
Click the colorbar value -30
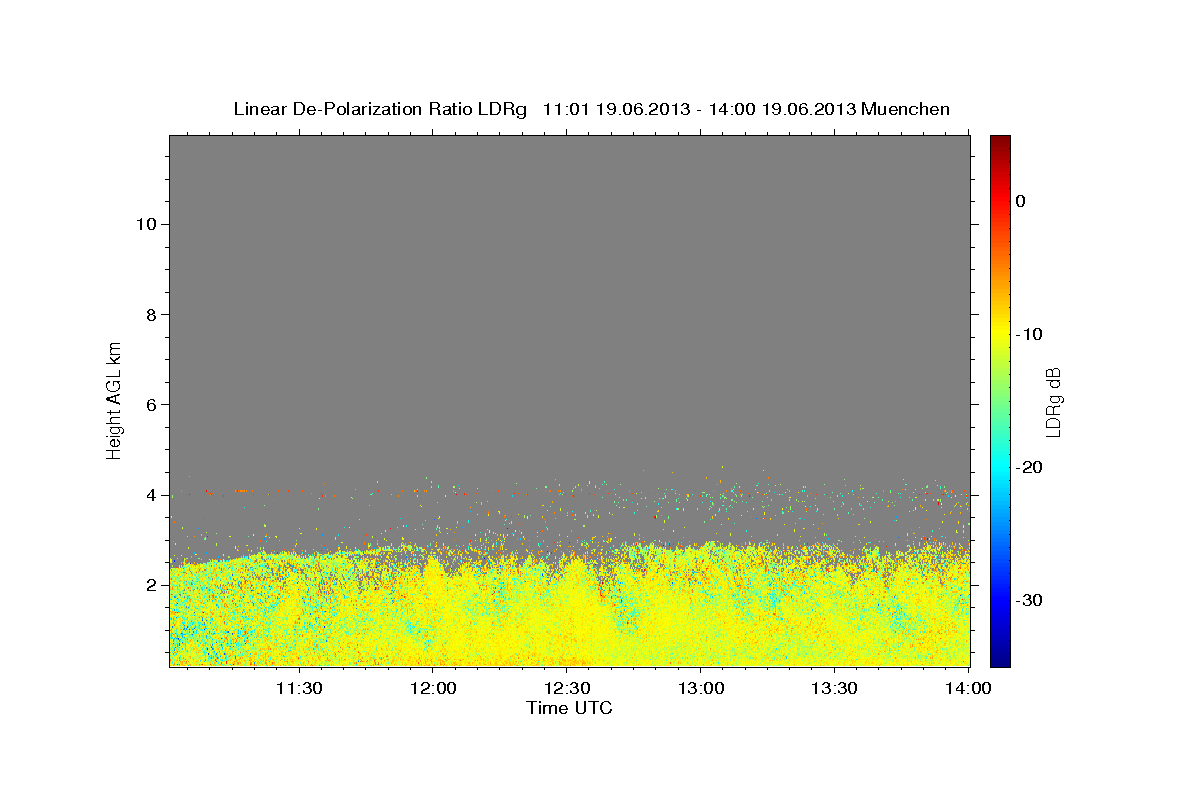pos(1029,600)
